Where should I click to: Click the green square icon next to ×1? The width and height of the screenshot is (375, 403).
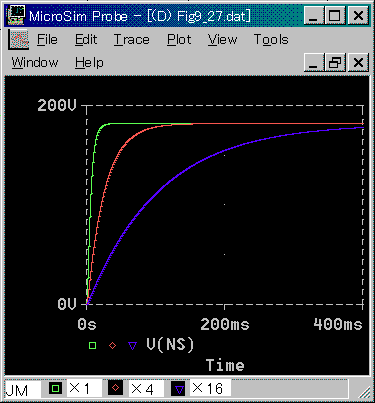(56, 388)
